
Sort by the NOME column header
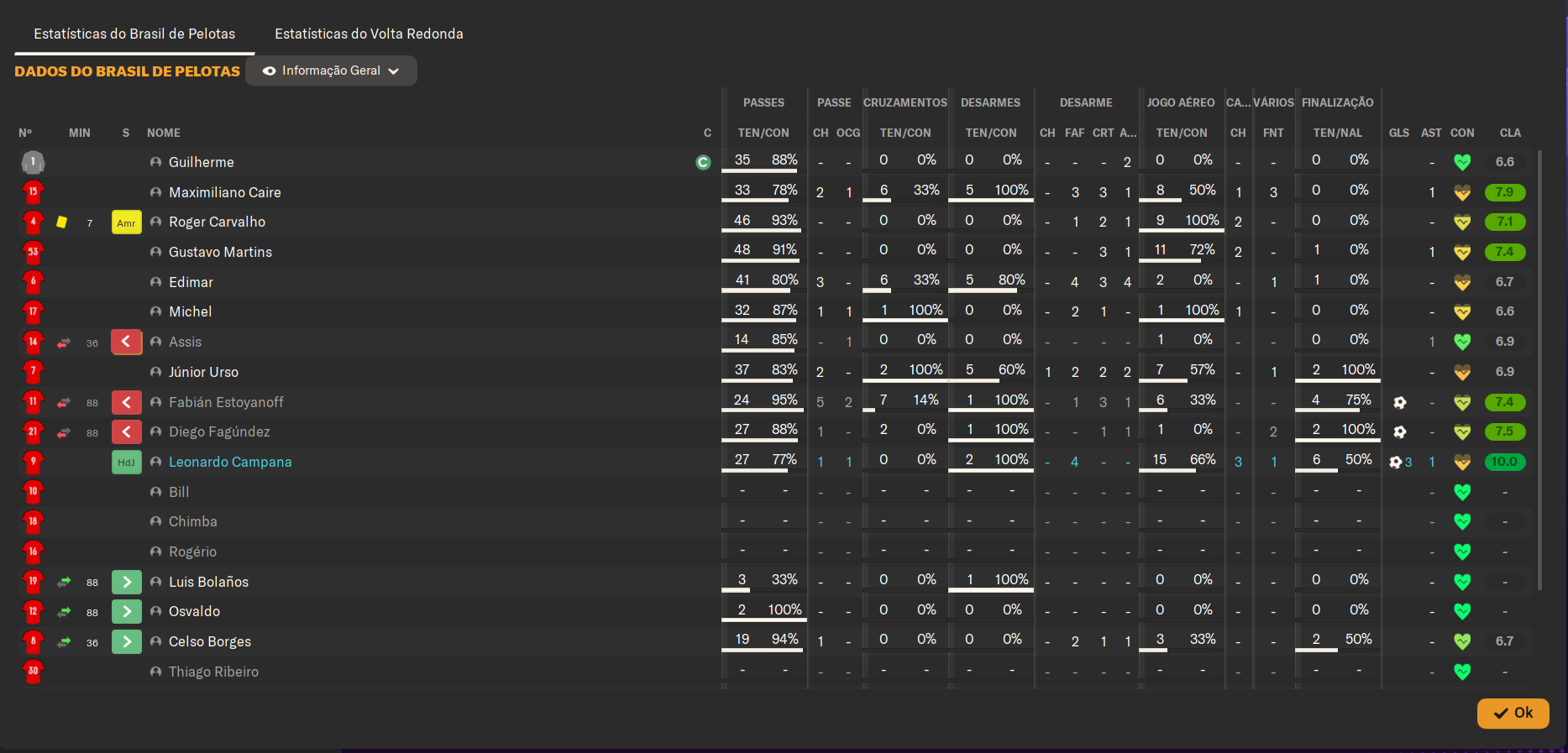tap(164, 133)
